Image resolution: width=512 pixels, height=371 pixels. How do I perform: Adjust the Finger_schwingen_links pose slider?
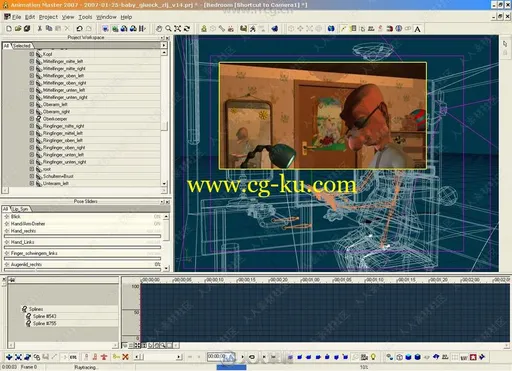pos(82,258)
